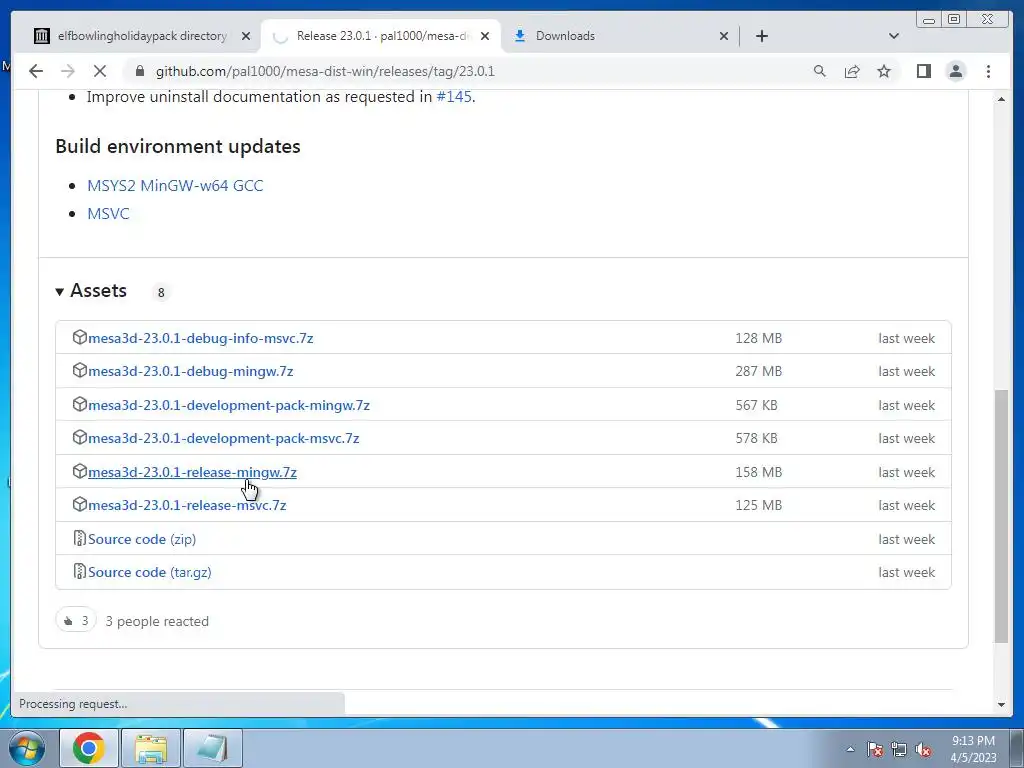The width and height of the screenshot is (1024, 768).
Task: Bookmark this page with the star
Action: (x=884, y=71)
